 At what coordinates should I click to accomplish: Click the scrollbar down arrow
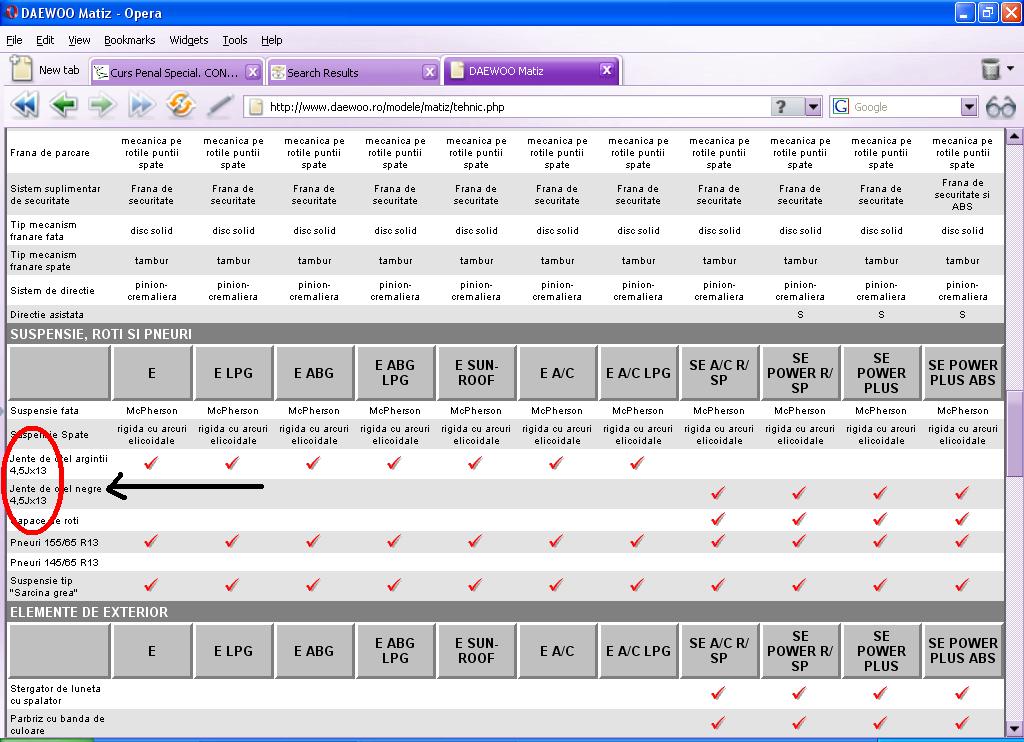click(x=1014, y=728)
